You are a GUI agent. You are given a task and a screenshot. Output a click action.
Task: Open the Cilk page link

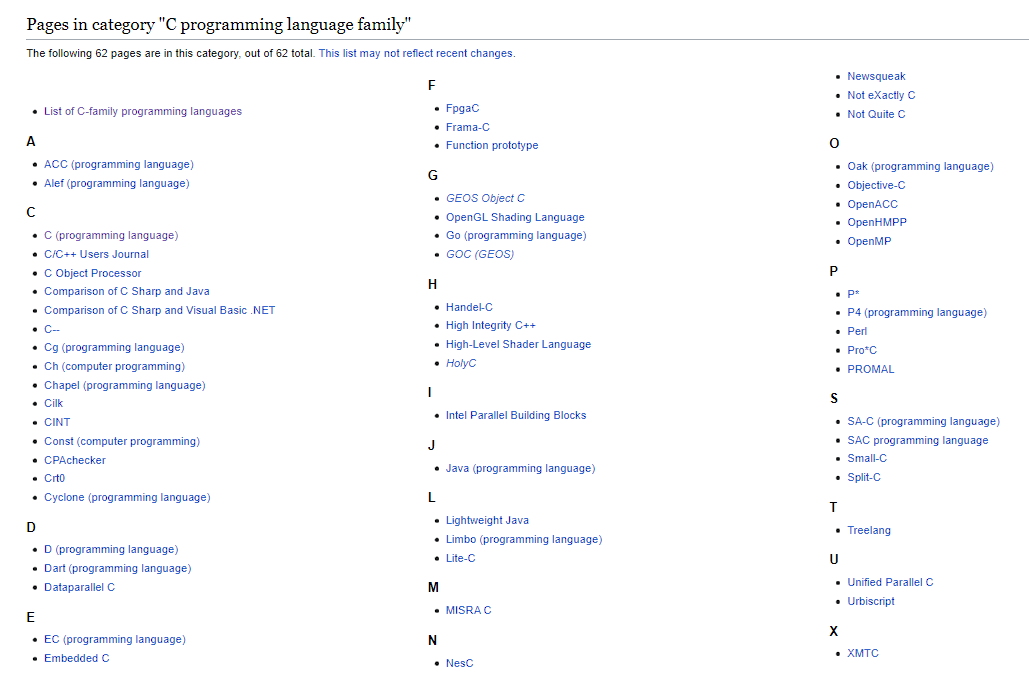click(x=53, y=404)
